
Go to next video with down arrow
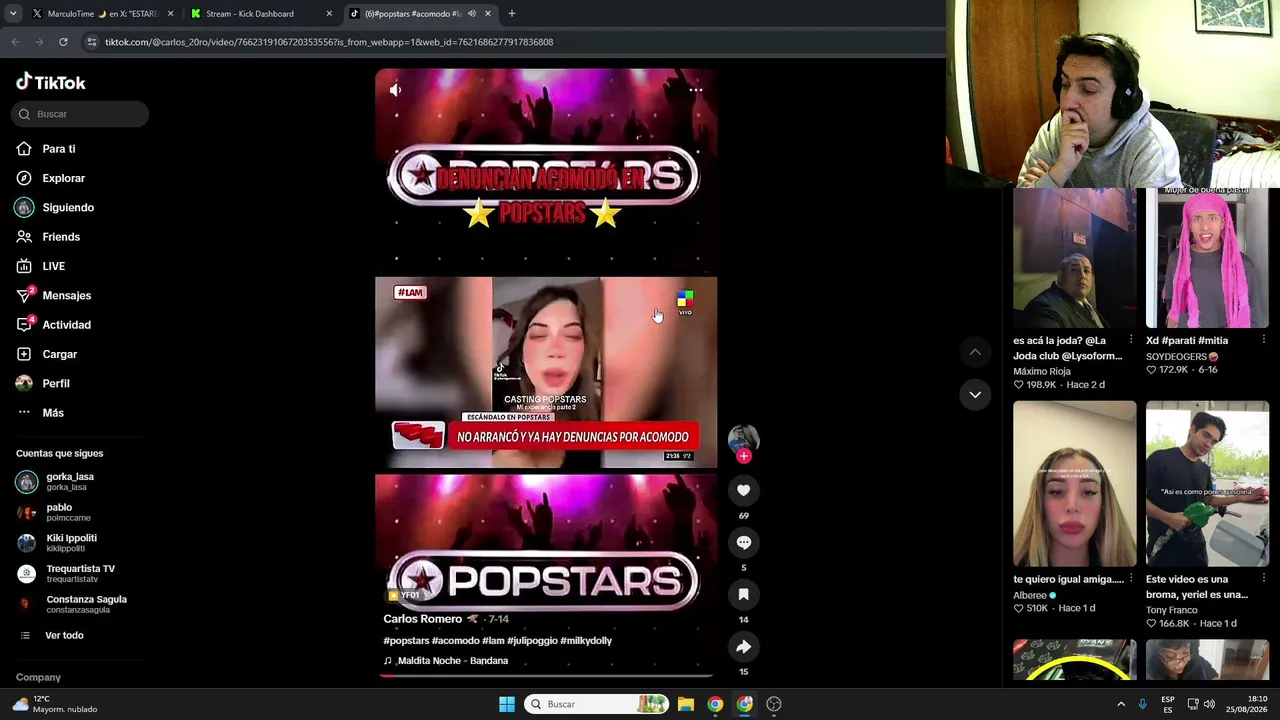click(x=975, y=394)
